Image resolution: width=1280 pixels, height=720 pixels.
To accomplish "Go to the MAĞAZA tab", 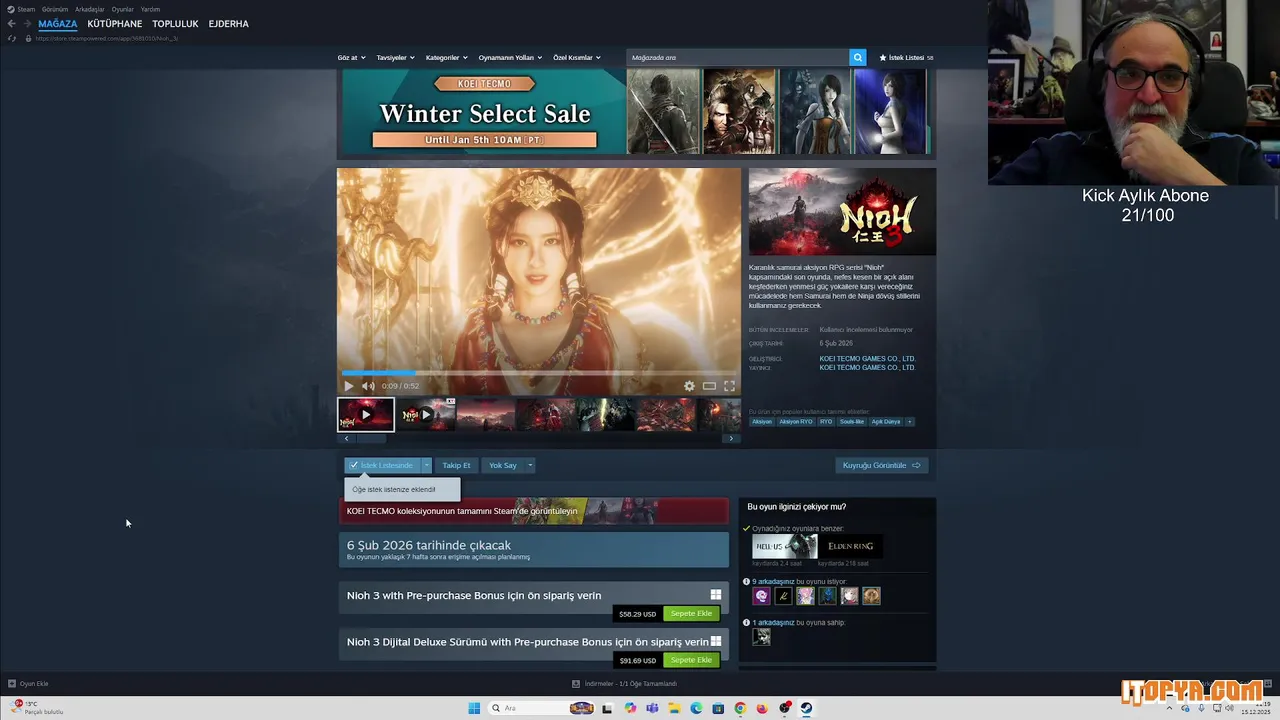I will point(58,23).
